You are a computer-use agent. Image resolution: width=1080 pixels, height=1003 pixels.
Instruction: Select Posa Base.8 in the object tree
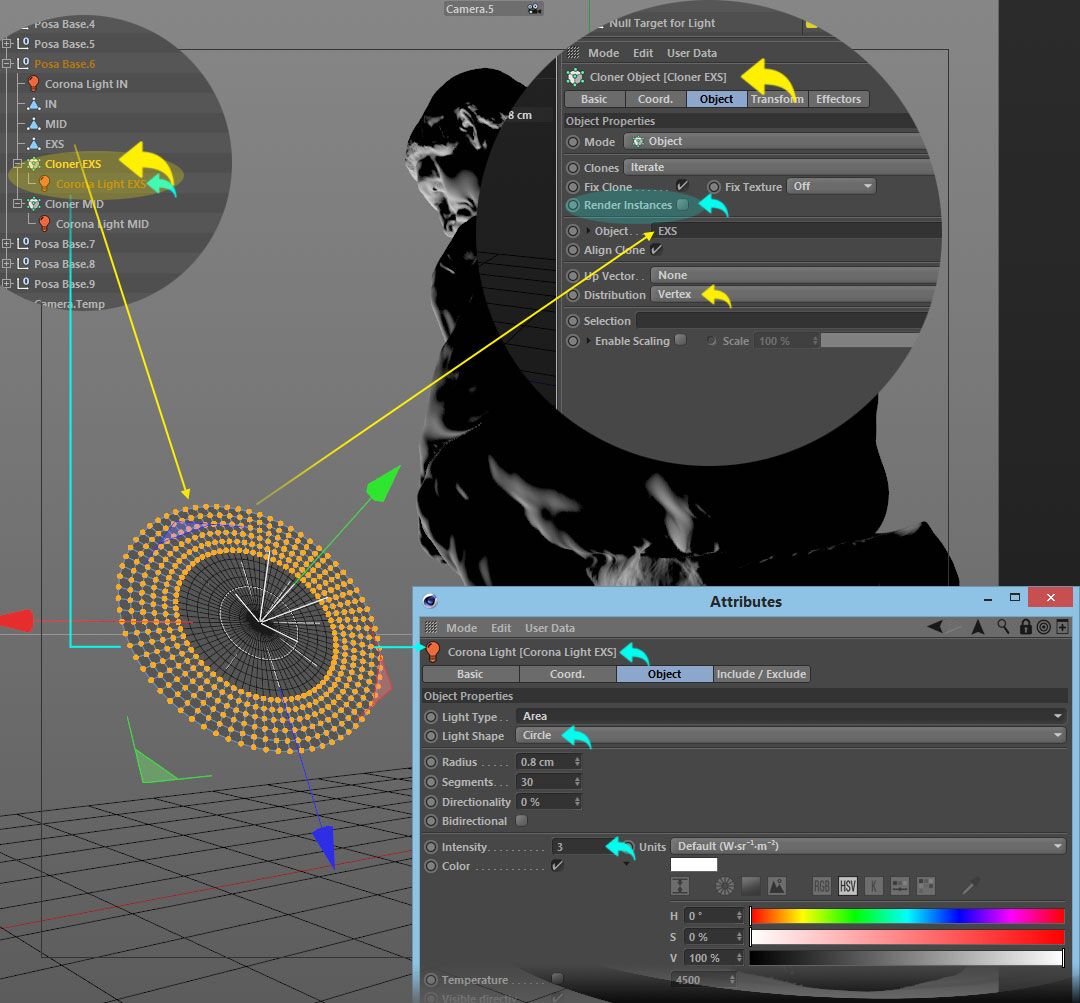point(65,264)
